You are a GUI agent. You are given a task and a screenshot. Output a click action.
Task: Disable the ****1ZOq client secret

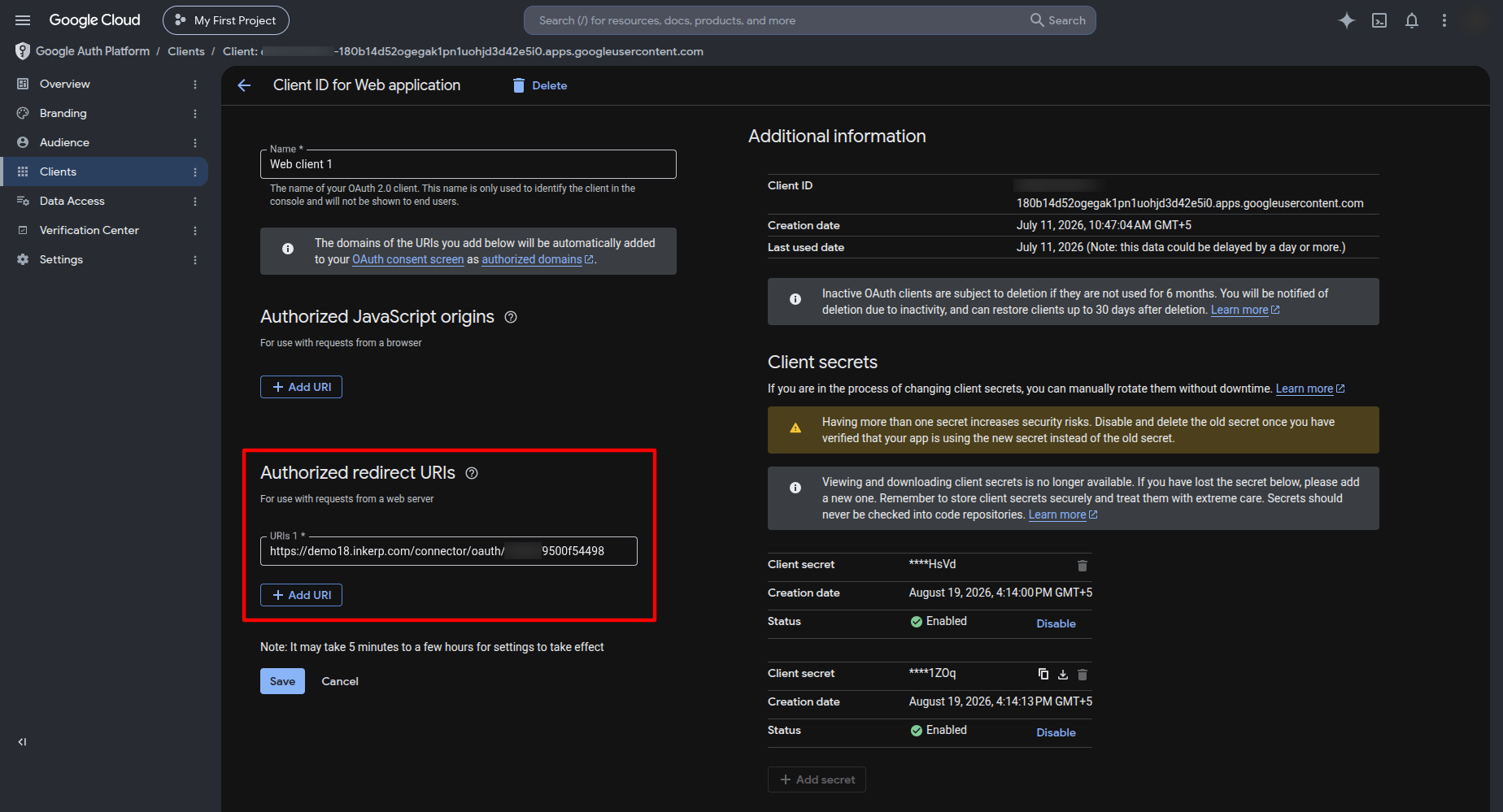pyautogui.click(x=1056, y=732)
